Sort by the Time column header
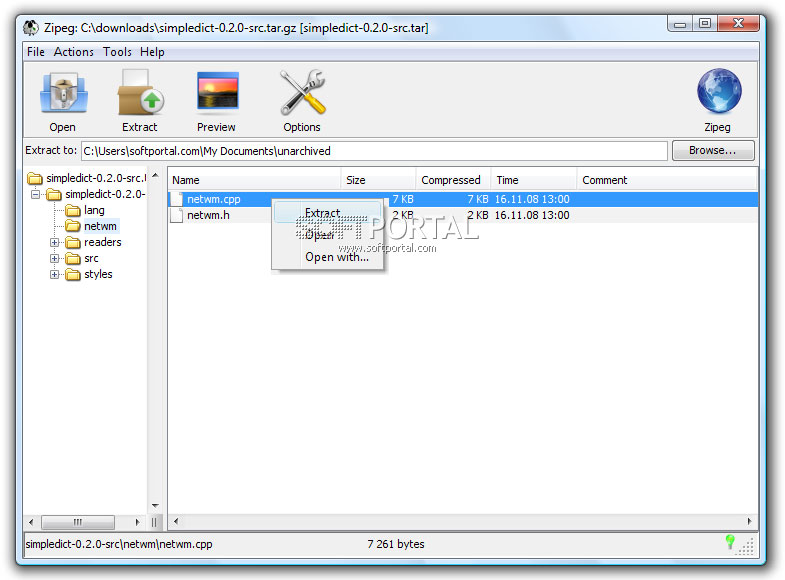Image resolution: width=785 pixels, height=580 pixels. point(534,180)
